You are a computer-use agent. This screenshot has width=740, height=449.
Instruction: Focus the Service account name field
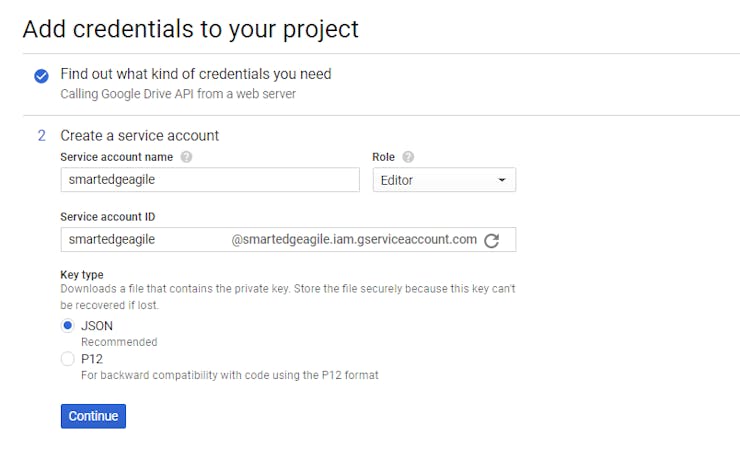(209, 180)
